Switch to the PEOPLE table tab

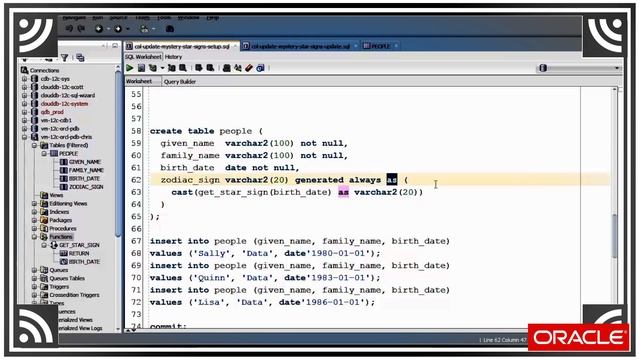(x=380, y=46)
